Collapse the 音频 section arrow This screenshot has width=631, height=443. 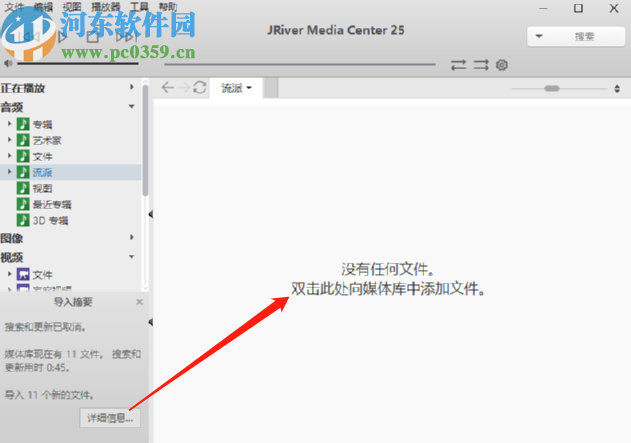click(132, 106)
